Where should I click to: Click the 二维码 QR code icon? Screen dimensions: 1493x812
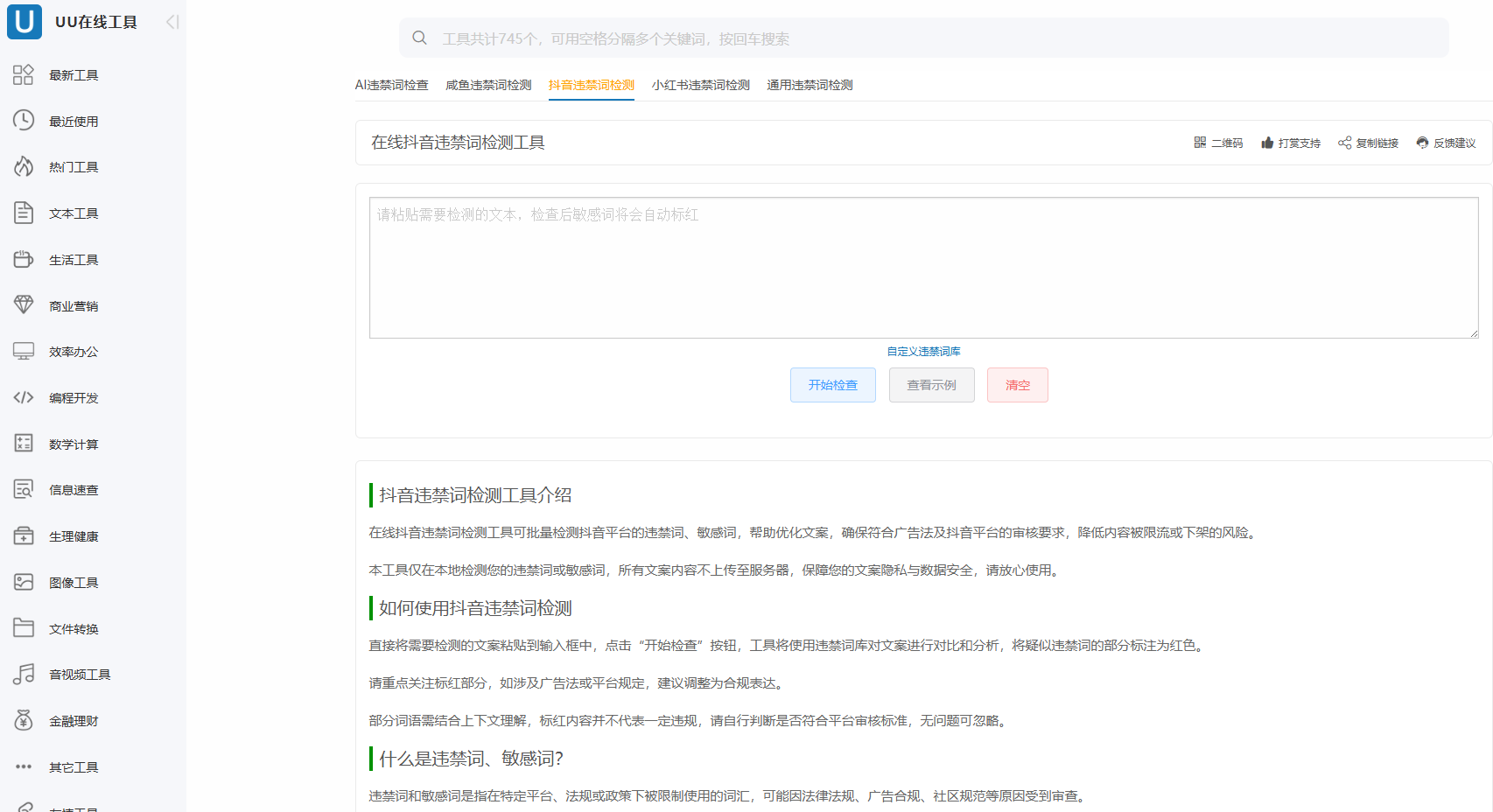[x=1200, y=143]
